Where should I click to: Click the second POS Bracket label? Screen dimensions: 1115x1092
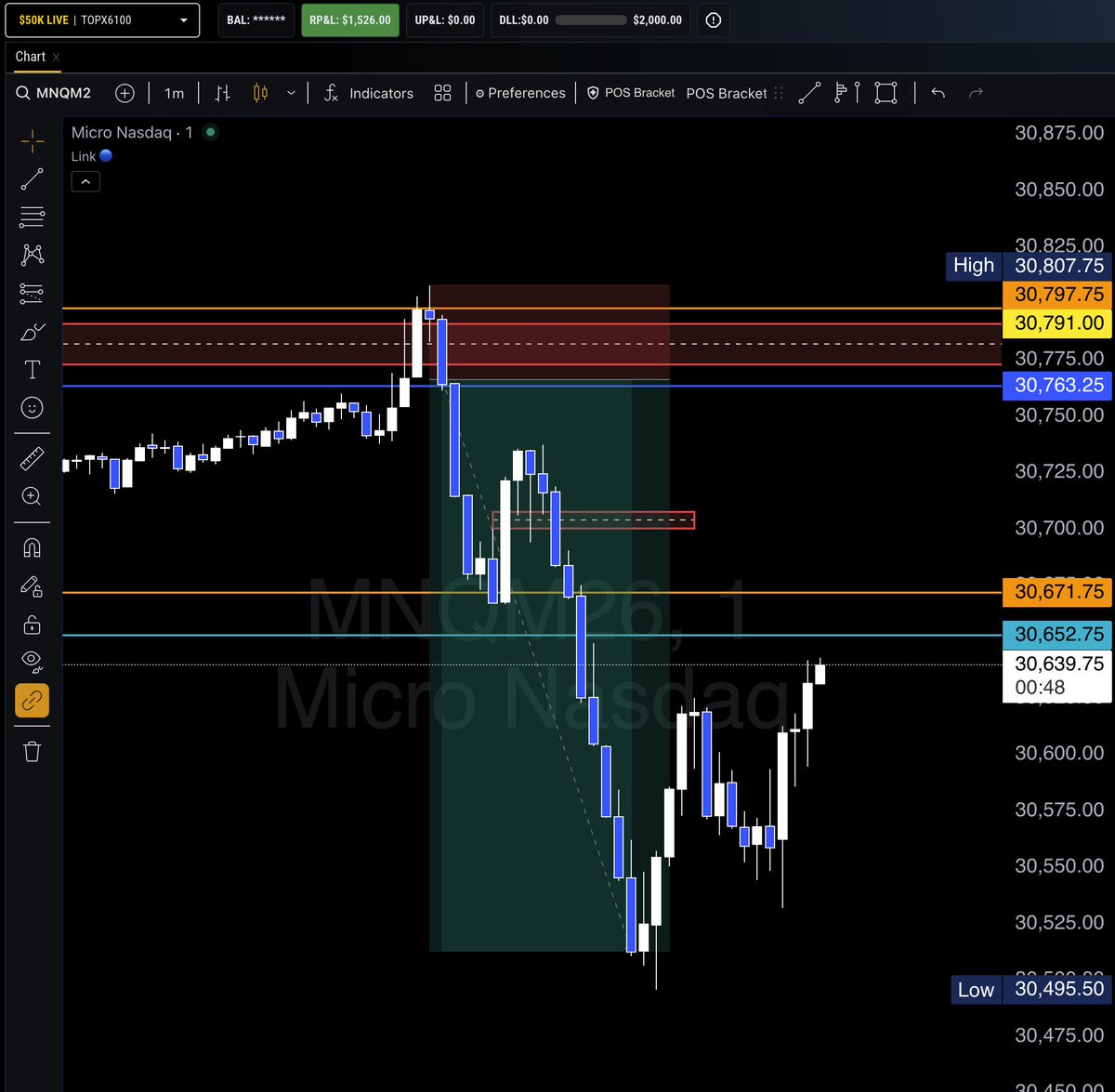(x=727, y=93)
